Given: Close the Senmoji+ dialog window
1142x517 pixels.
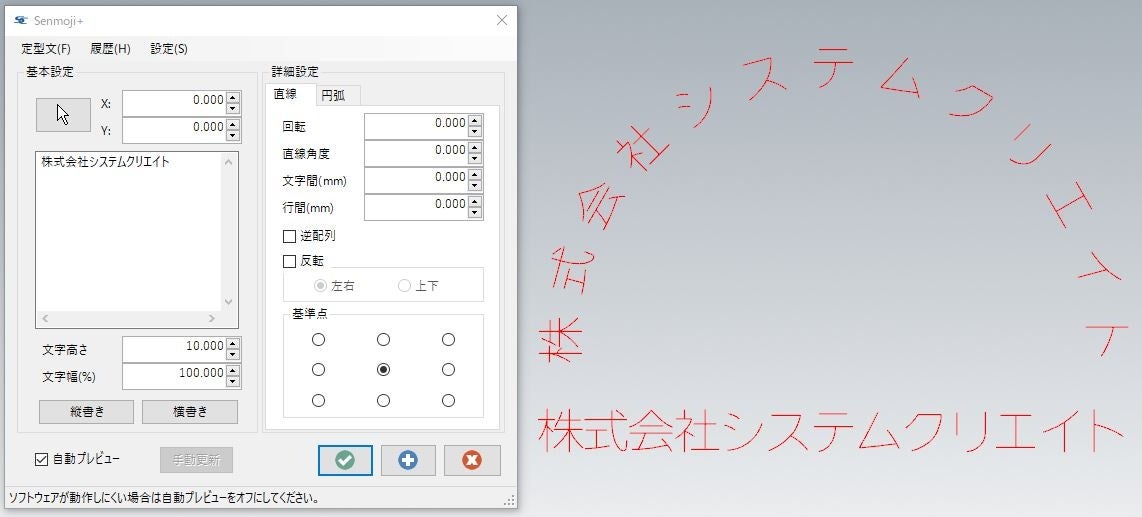Looking at the screenshot, I should coord(502,20).
